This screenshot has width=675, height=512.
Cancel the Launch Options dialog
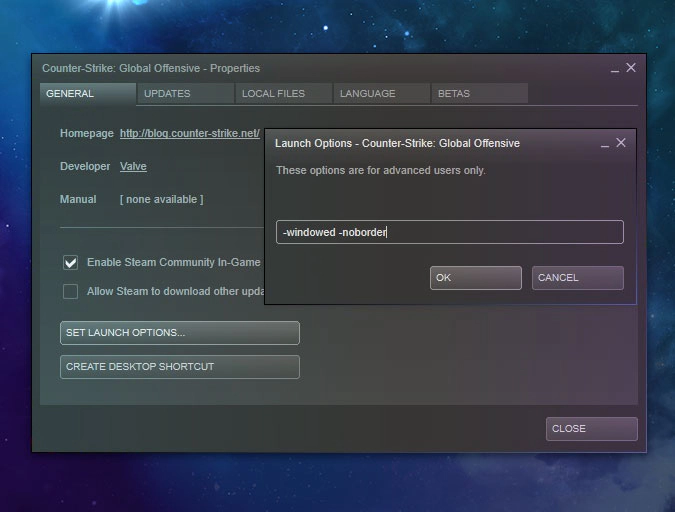click(578, 278)
